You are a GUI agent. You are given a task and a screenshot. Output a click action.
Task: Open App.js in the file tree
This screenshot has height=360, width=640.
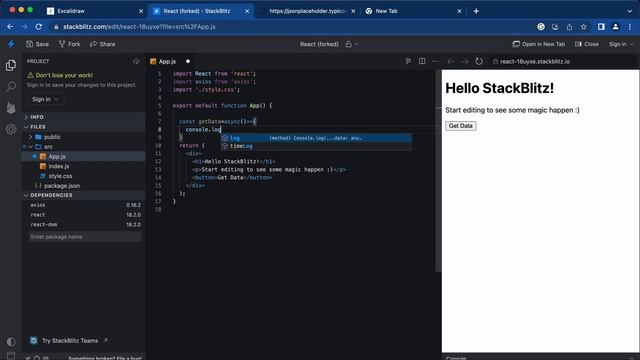point(84,157)
